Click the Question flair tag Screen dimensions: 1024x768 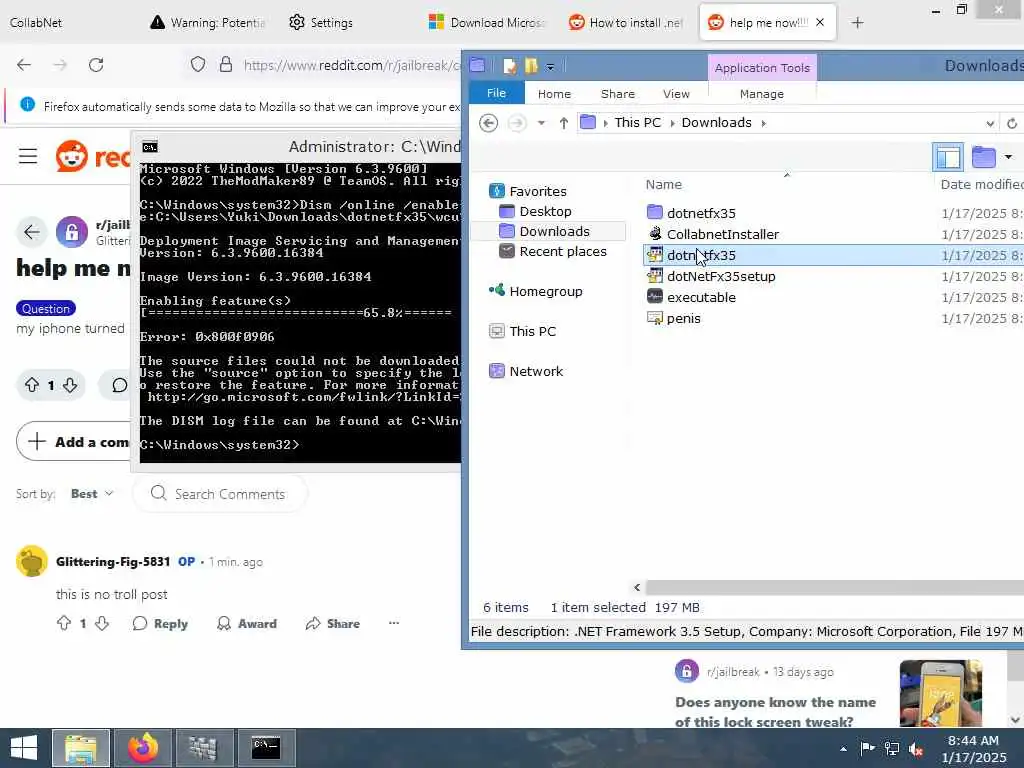tap(46, 308)
